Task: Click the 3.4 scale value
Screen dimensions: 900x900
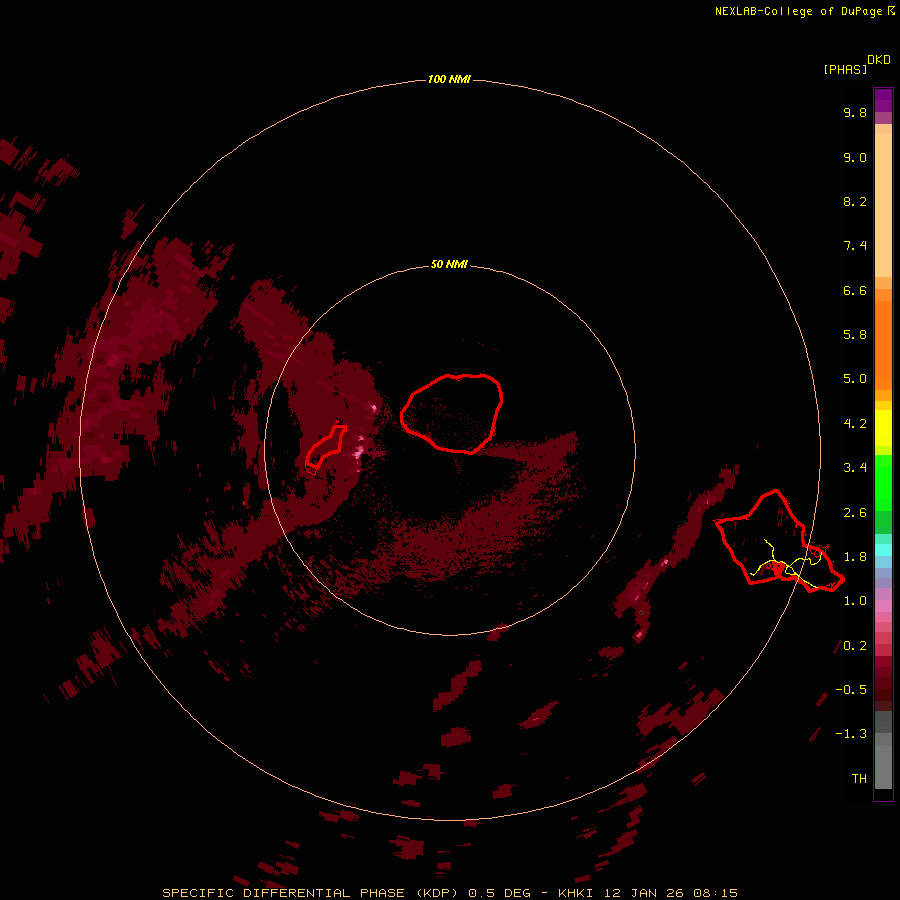Action: coord(855,468)
